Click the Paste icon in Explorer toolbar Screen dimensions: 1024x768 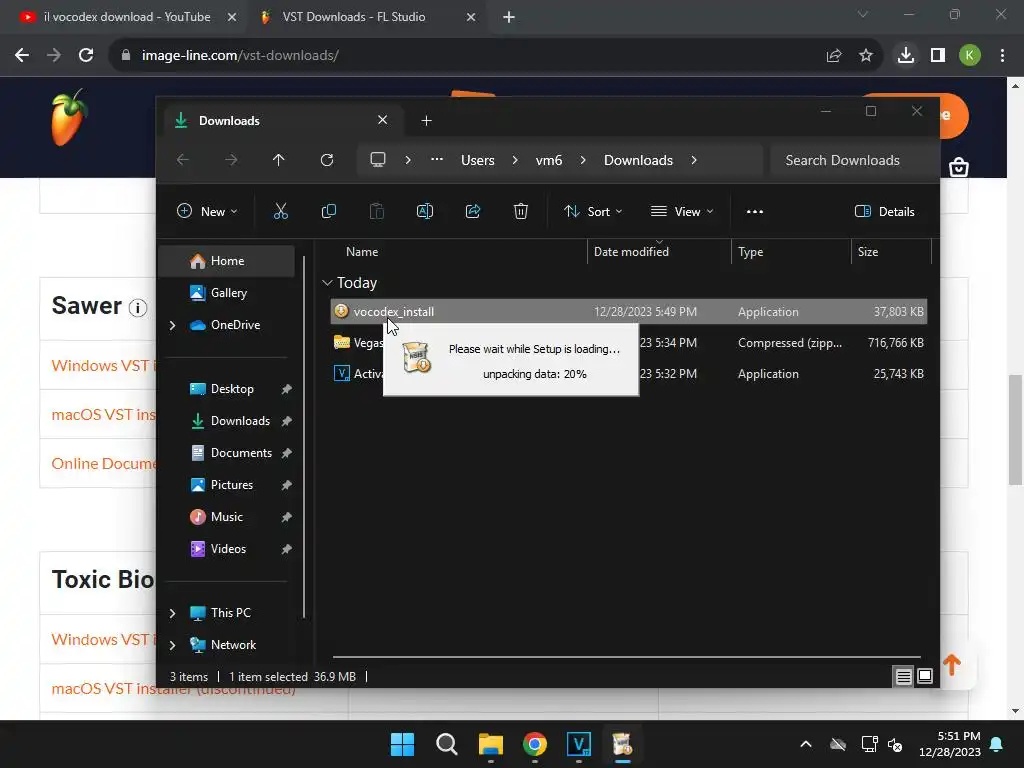point(377,211)
